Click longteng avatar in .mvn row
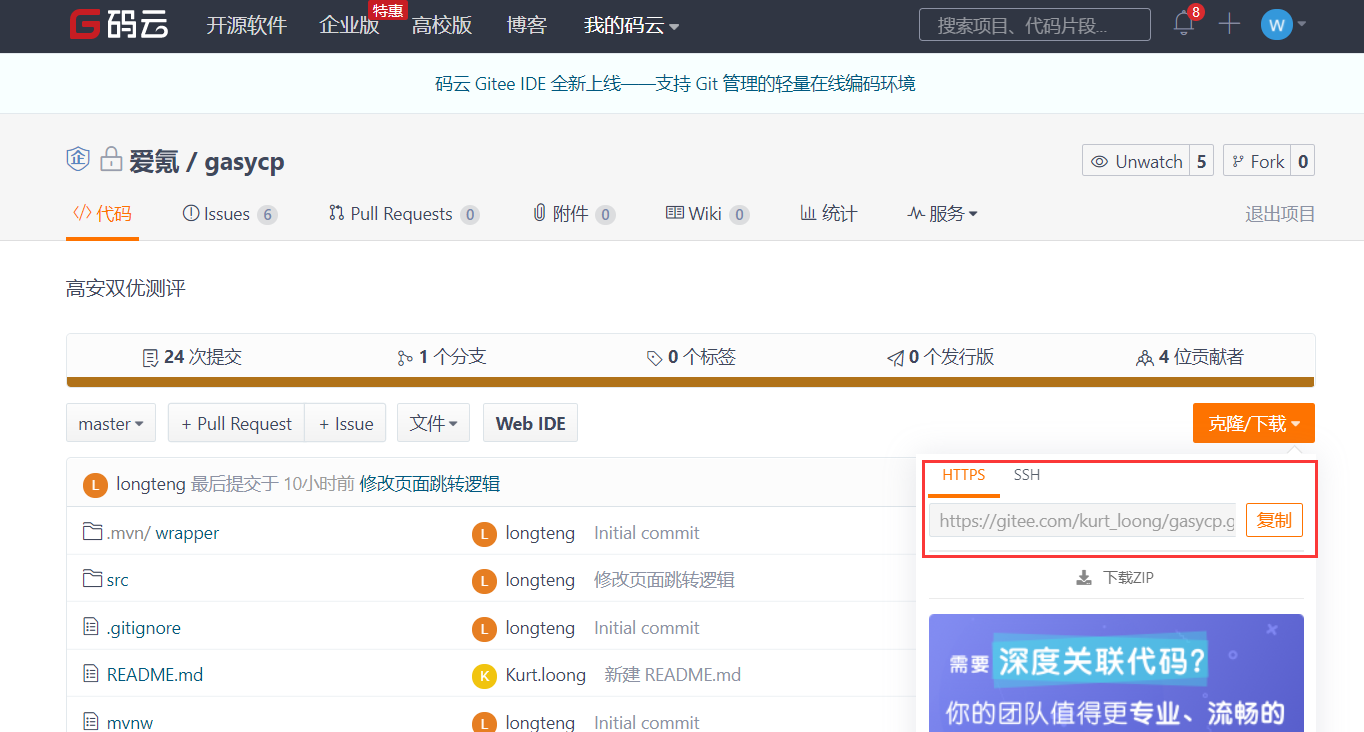Image resolution: width=1364 pixels, height=732 pixels. pyautogui.click(x=484, y=534)
